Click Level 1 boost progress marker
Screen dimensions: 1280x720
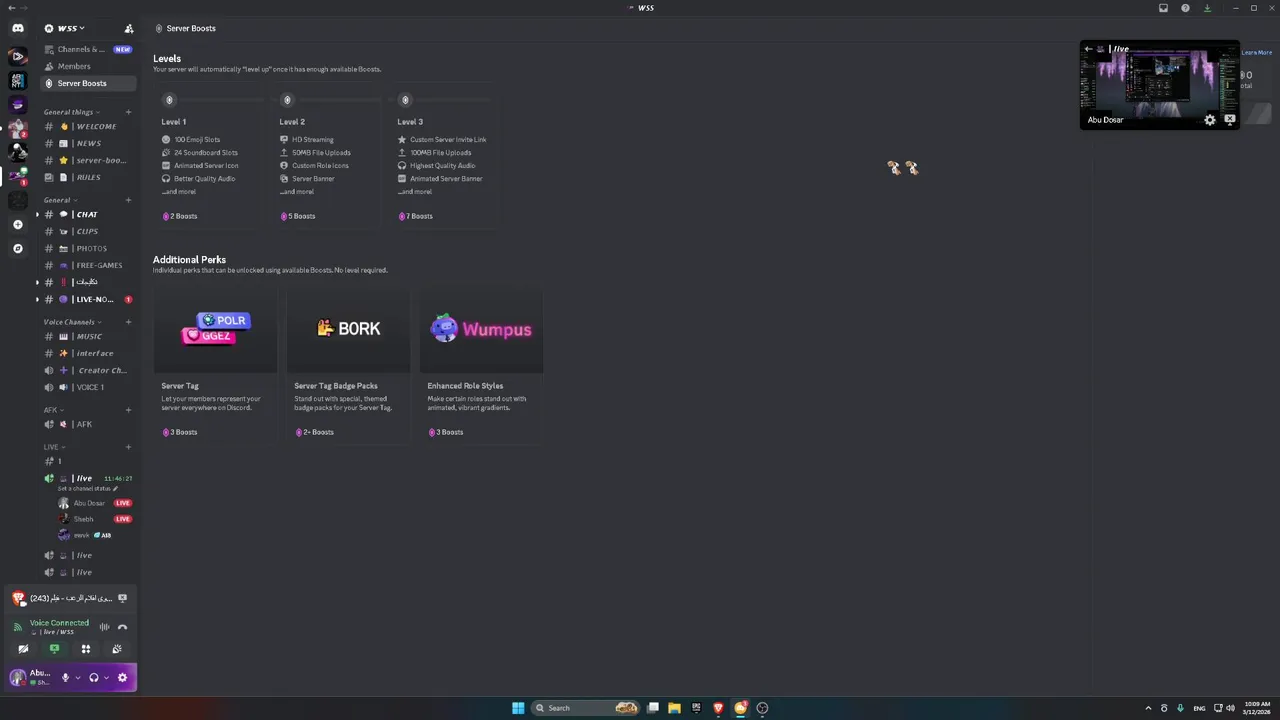pos(169,100)
